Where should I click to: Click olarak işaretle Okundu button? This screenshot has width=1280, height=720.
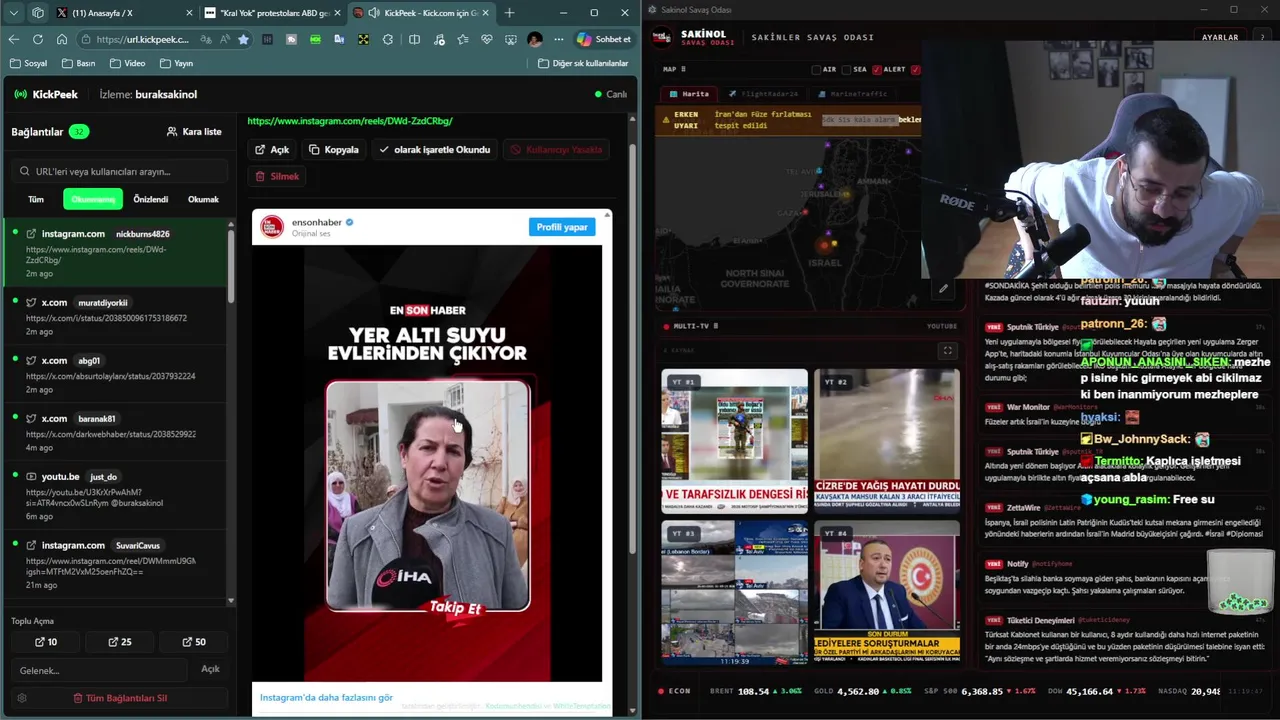(434, 149)
